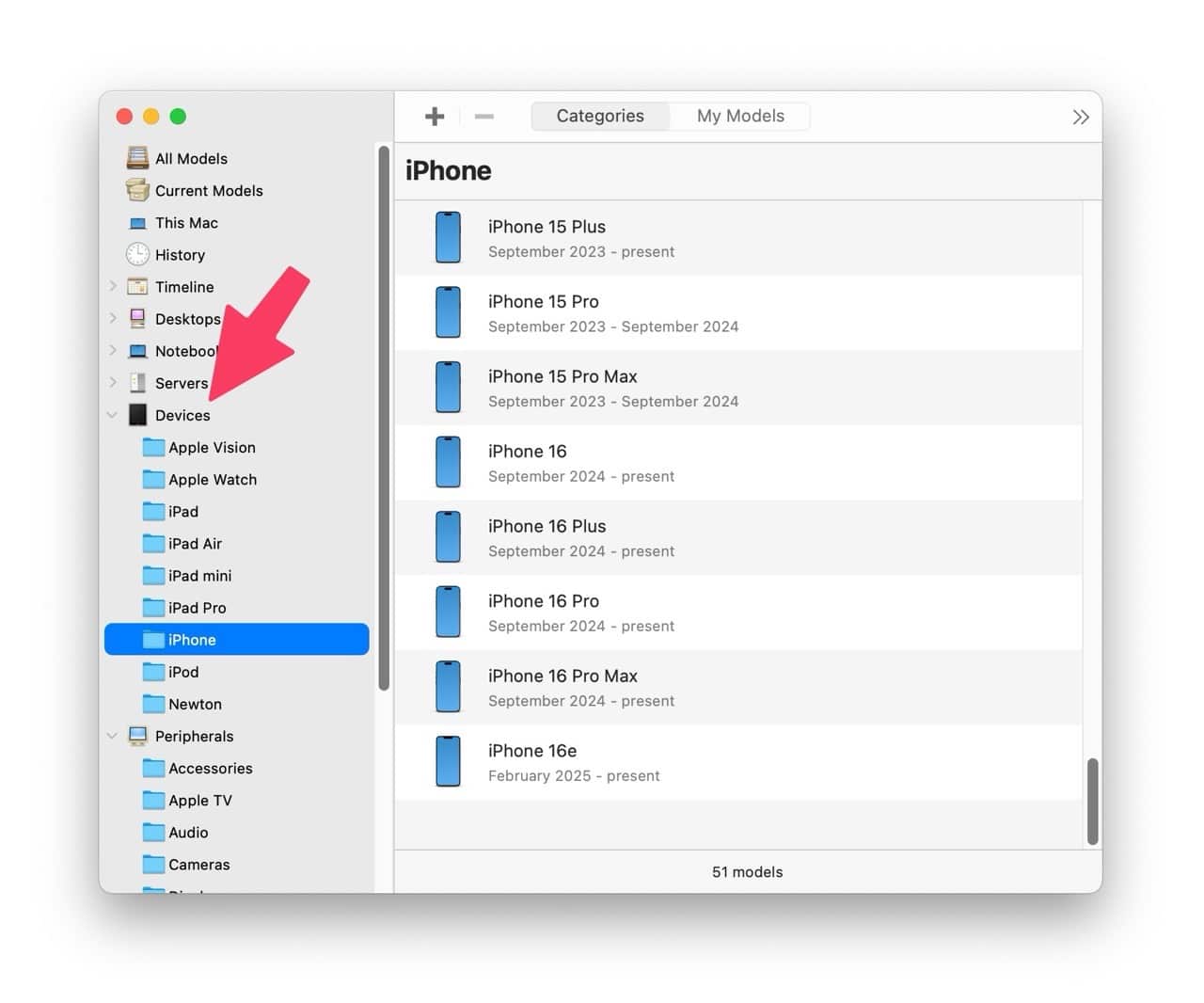The image size is (1204, 1003).
Task: Click the Apple Watch folder icon
Action: point(153,479)
